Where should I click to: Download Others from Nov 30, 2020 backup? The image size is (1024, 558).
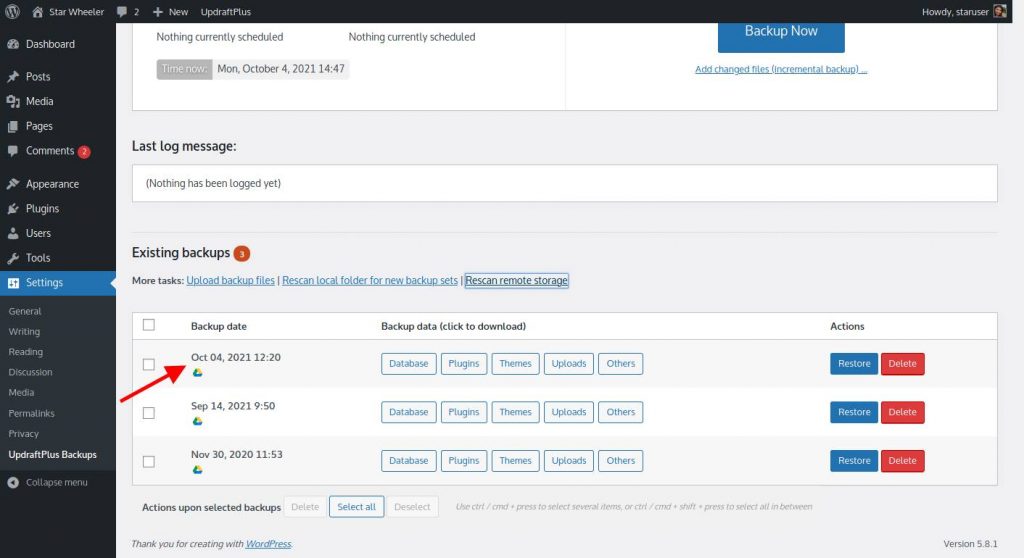pos(620,461)
